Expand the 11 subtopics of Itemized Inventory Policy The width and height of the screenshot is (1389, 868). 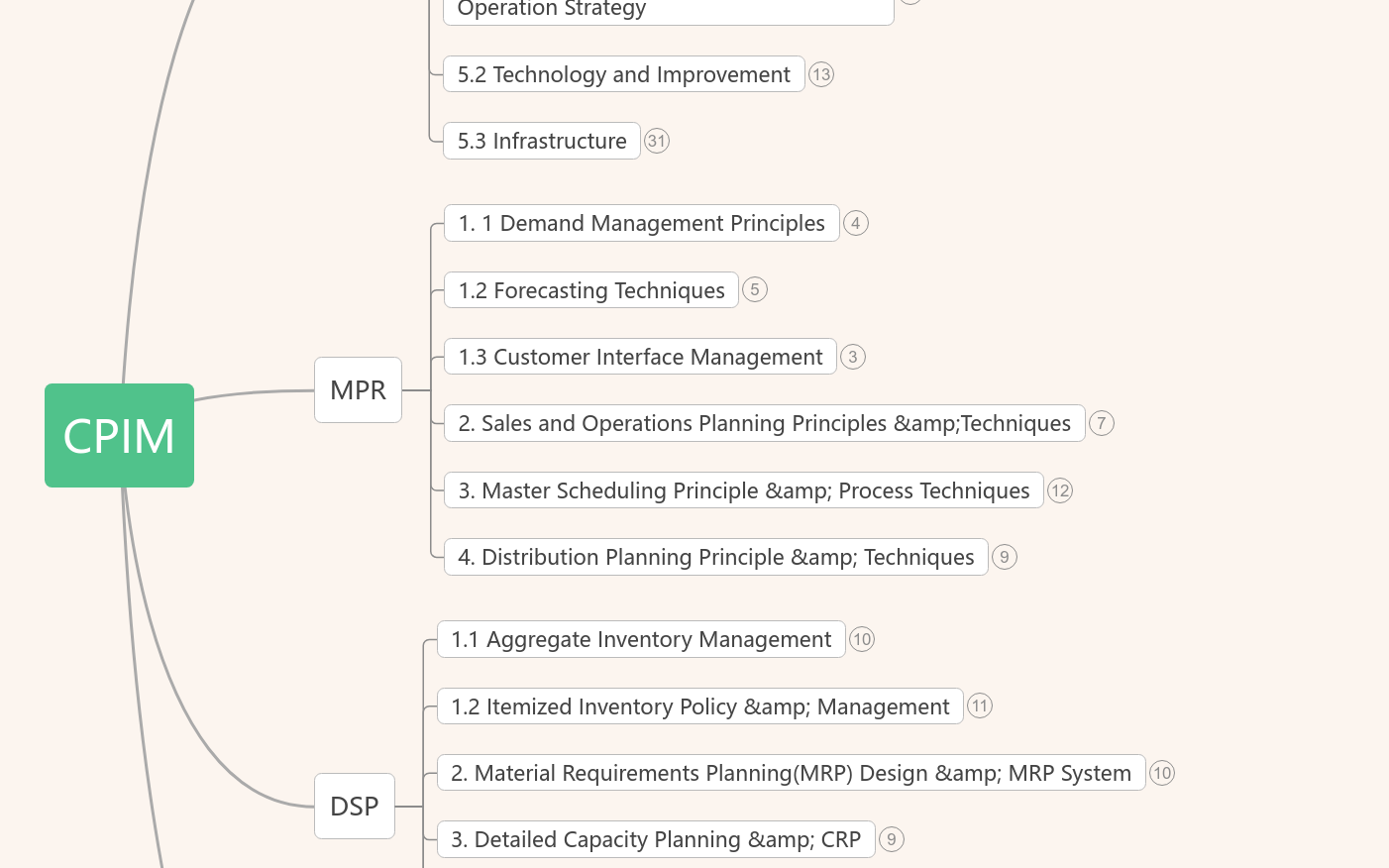[980, 706]
